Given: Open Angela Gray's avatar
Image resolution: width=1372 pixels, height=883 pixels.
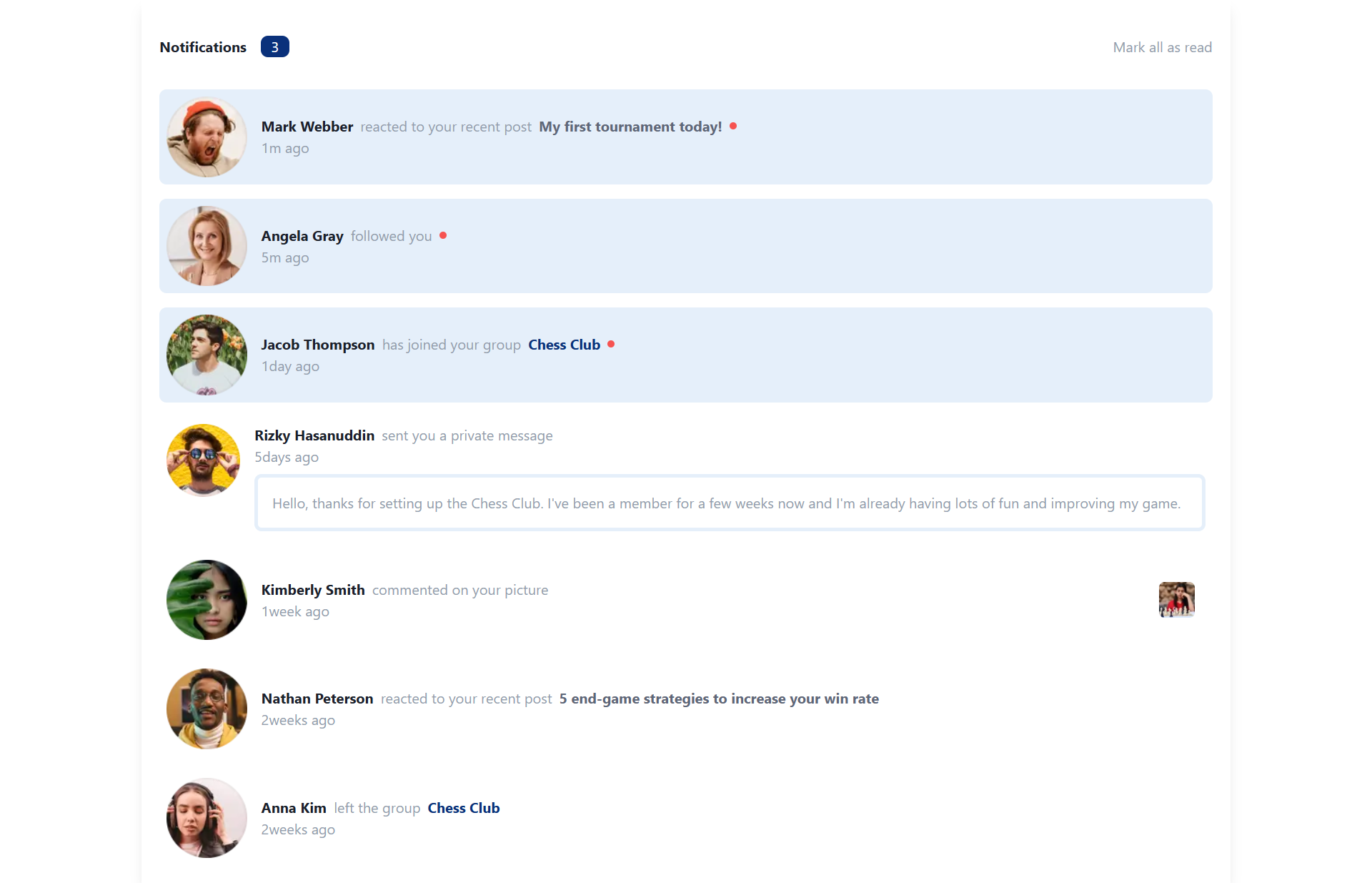Looking at the screenshot, I should point(207,246).
